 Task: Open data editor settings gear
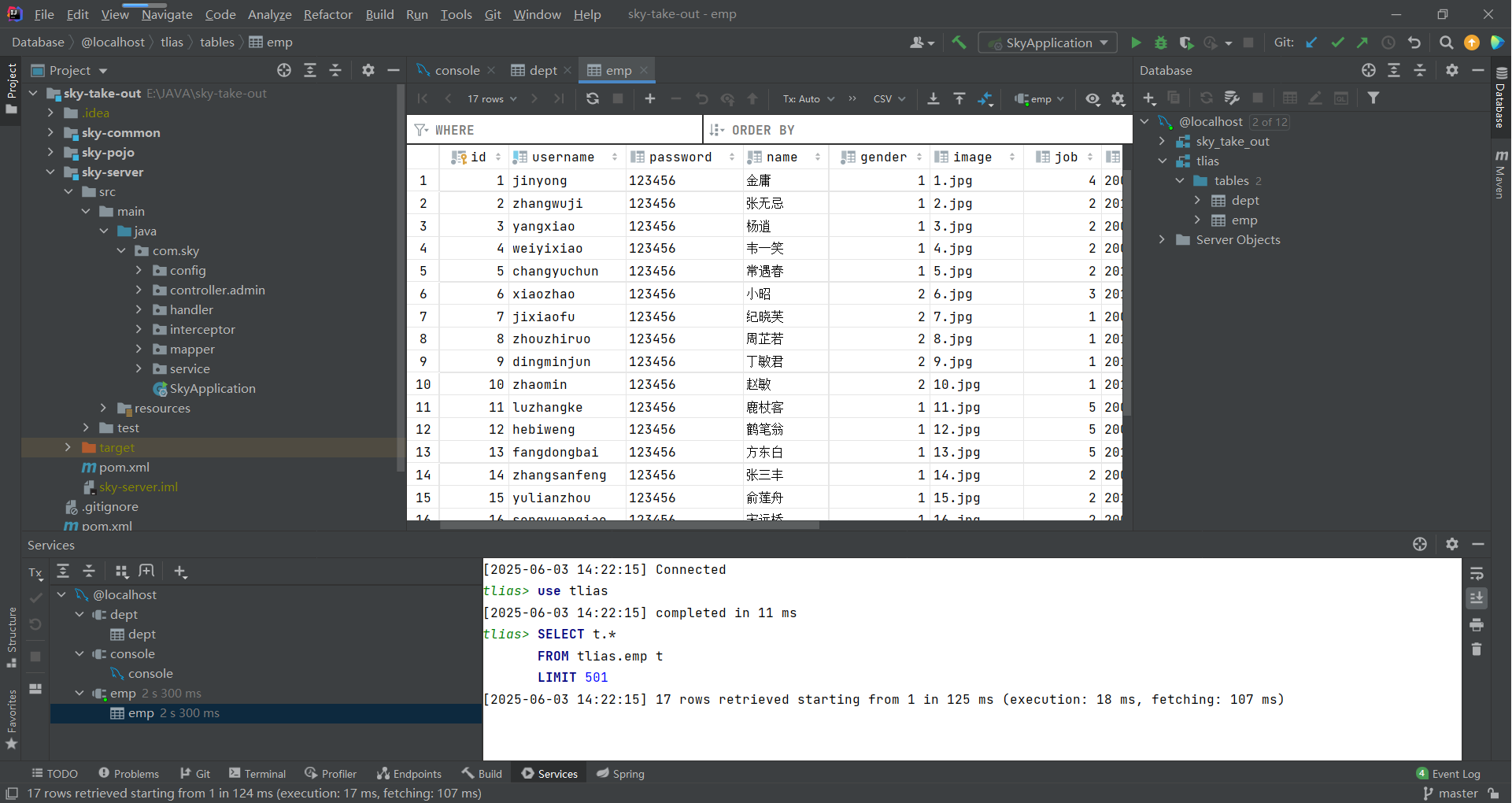[x=1118, y=98]
